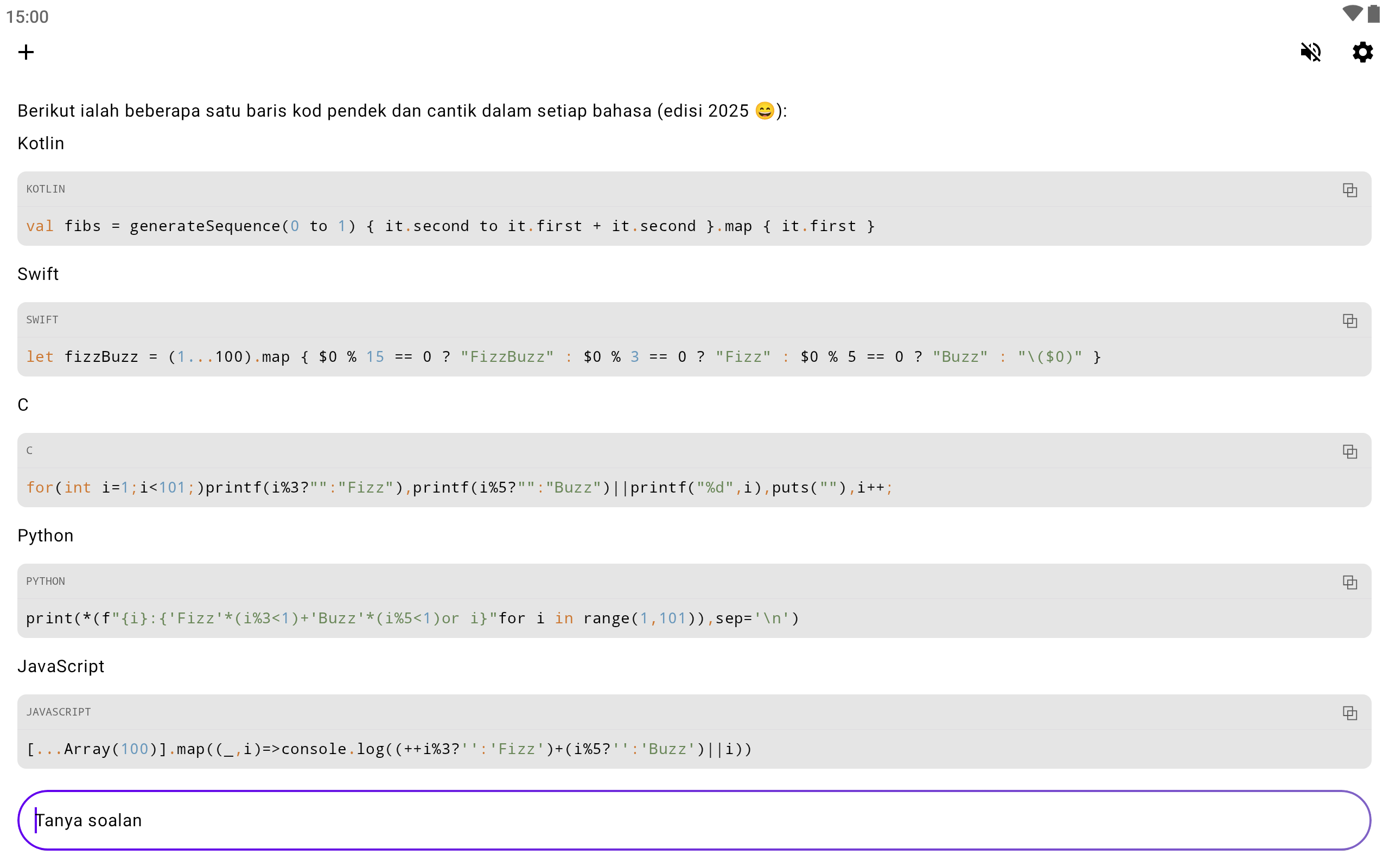1389x868 pixels.
Task: Click the JAVASCRIPT code block header label
Action: point(58,712)
